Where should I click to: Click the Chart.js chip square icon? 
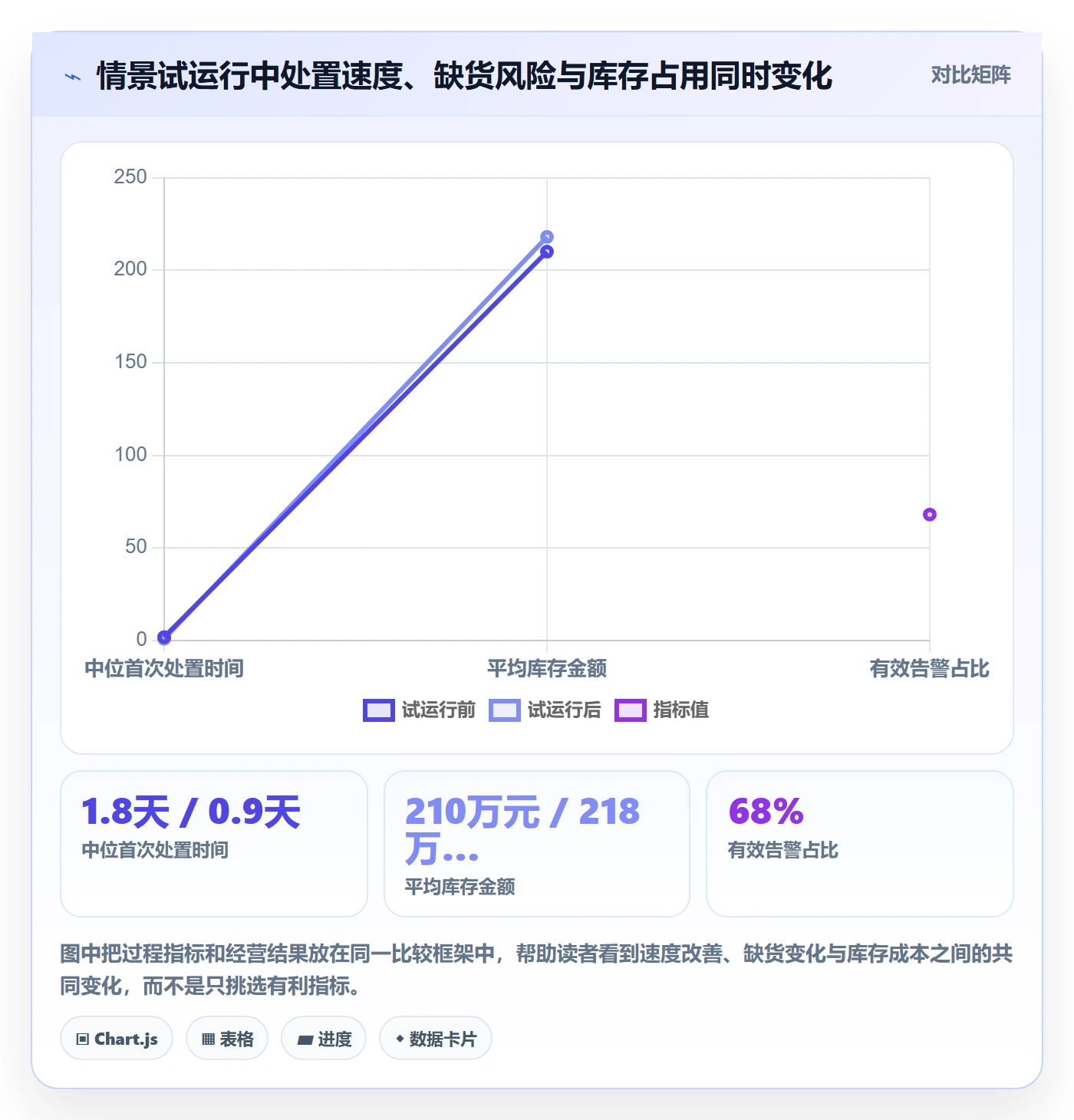click(x=83, y=1039)
